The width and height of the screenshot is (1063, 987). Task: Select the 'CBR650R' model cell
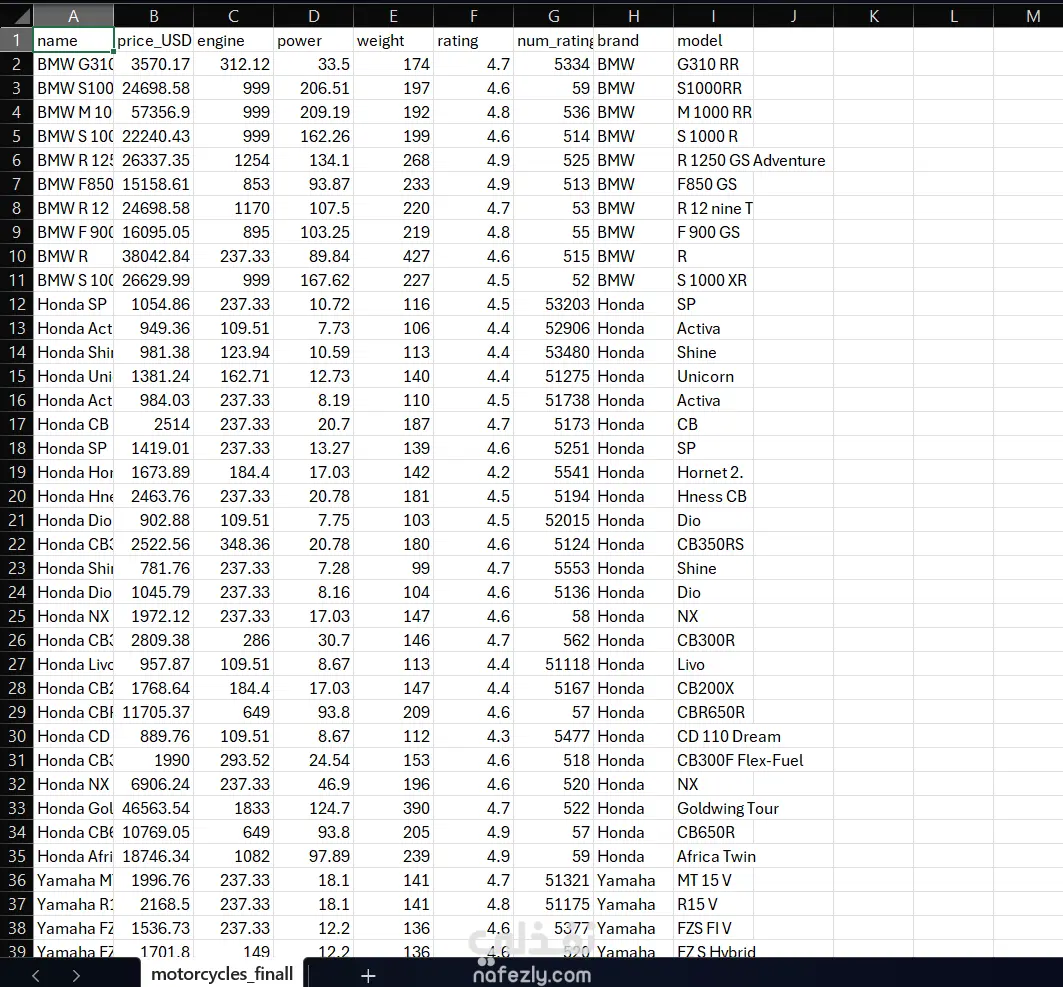tap(713, 712)
